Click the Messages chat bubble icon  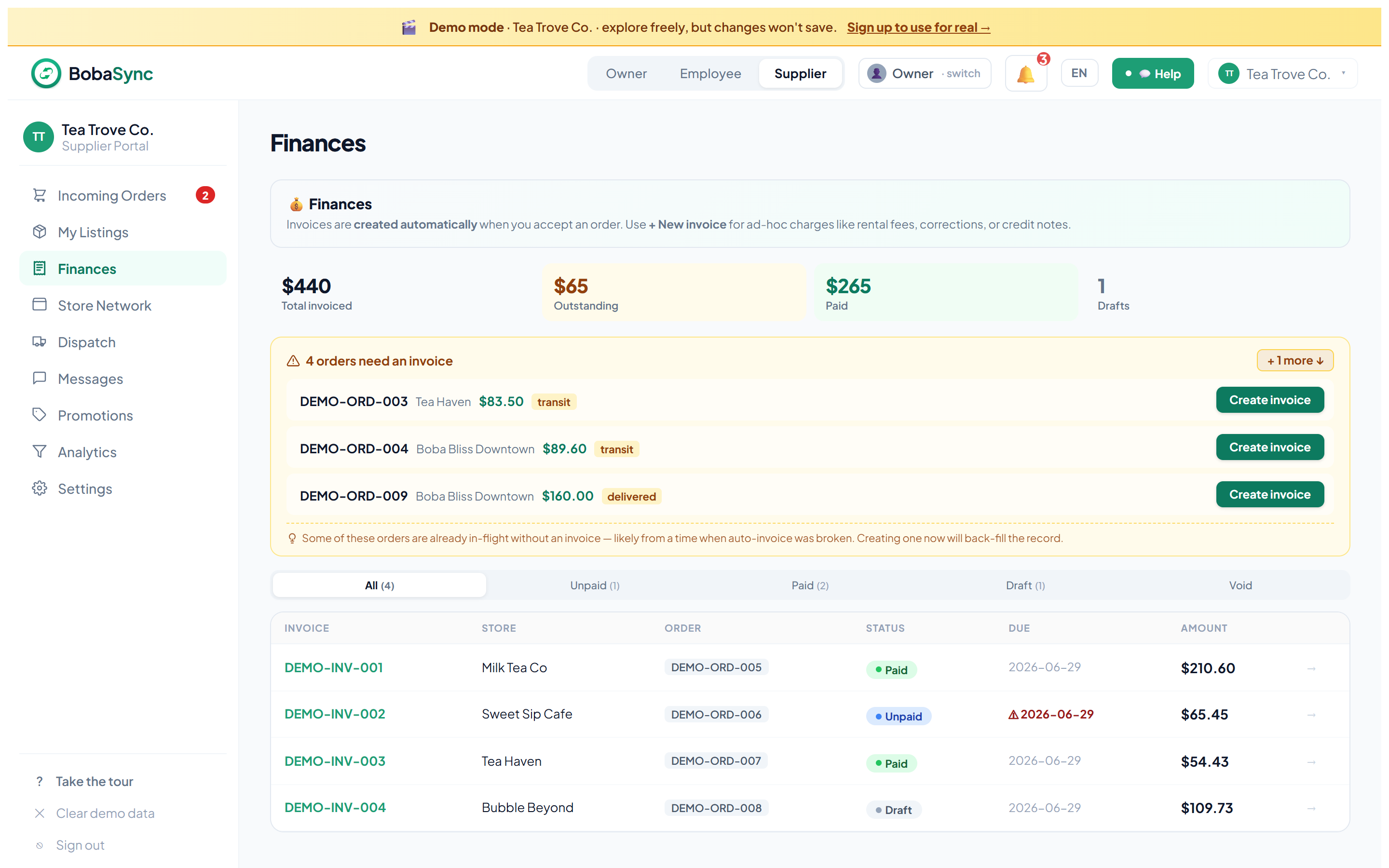pos(39,379)
